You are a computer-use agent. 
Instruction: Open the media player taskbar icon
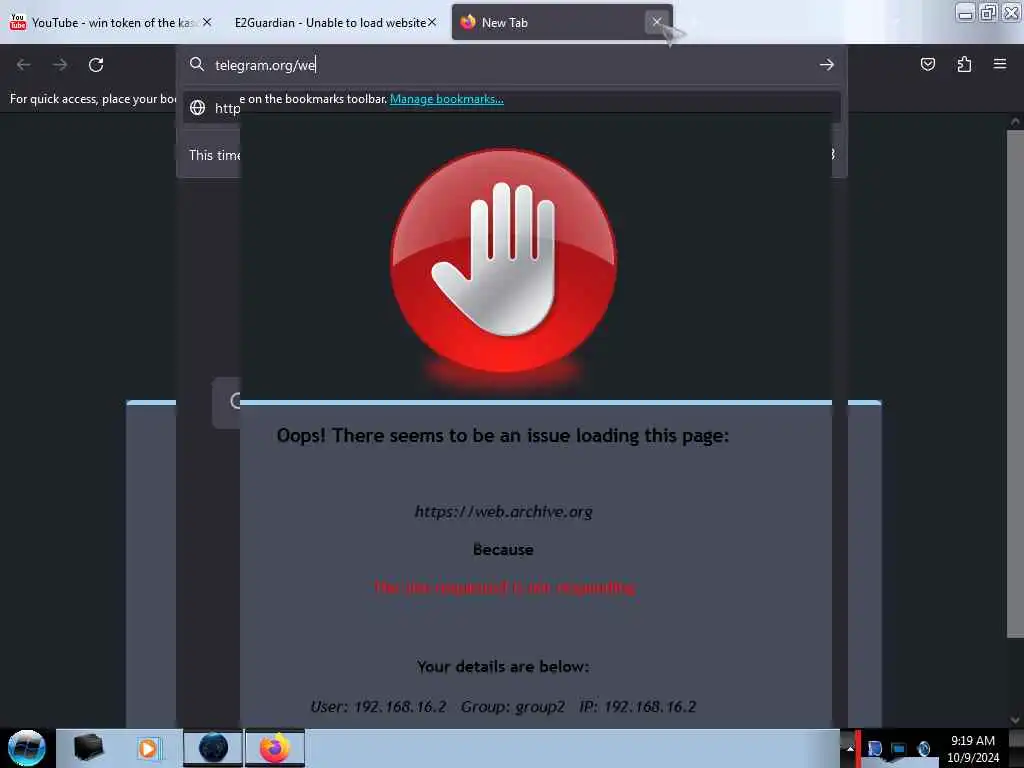[x=148, y=748]
